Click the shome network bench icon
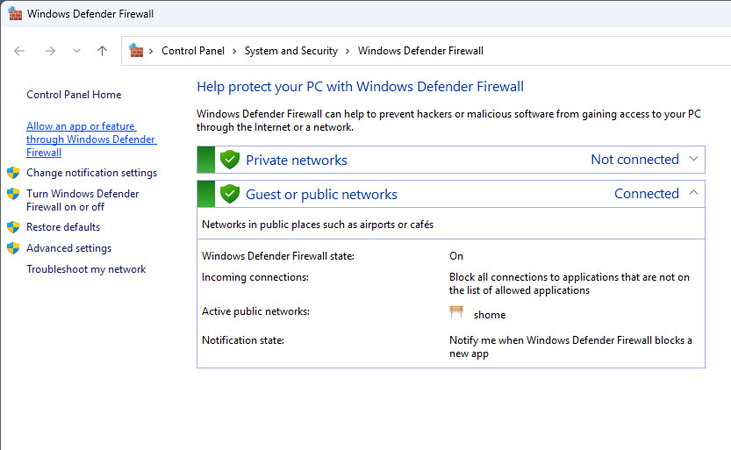 click(x=459, y=313)
